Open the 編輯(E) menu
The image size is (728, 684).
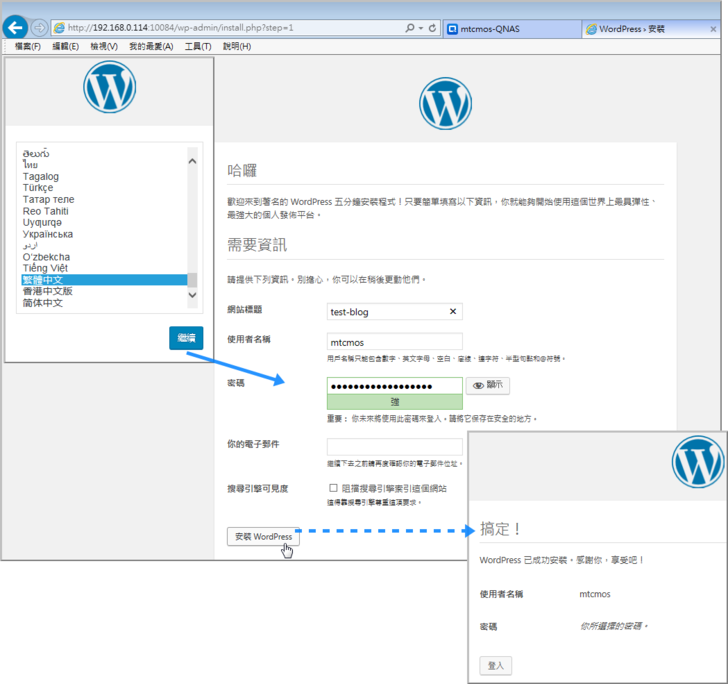tap(65, 46)
